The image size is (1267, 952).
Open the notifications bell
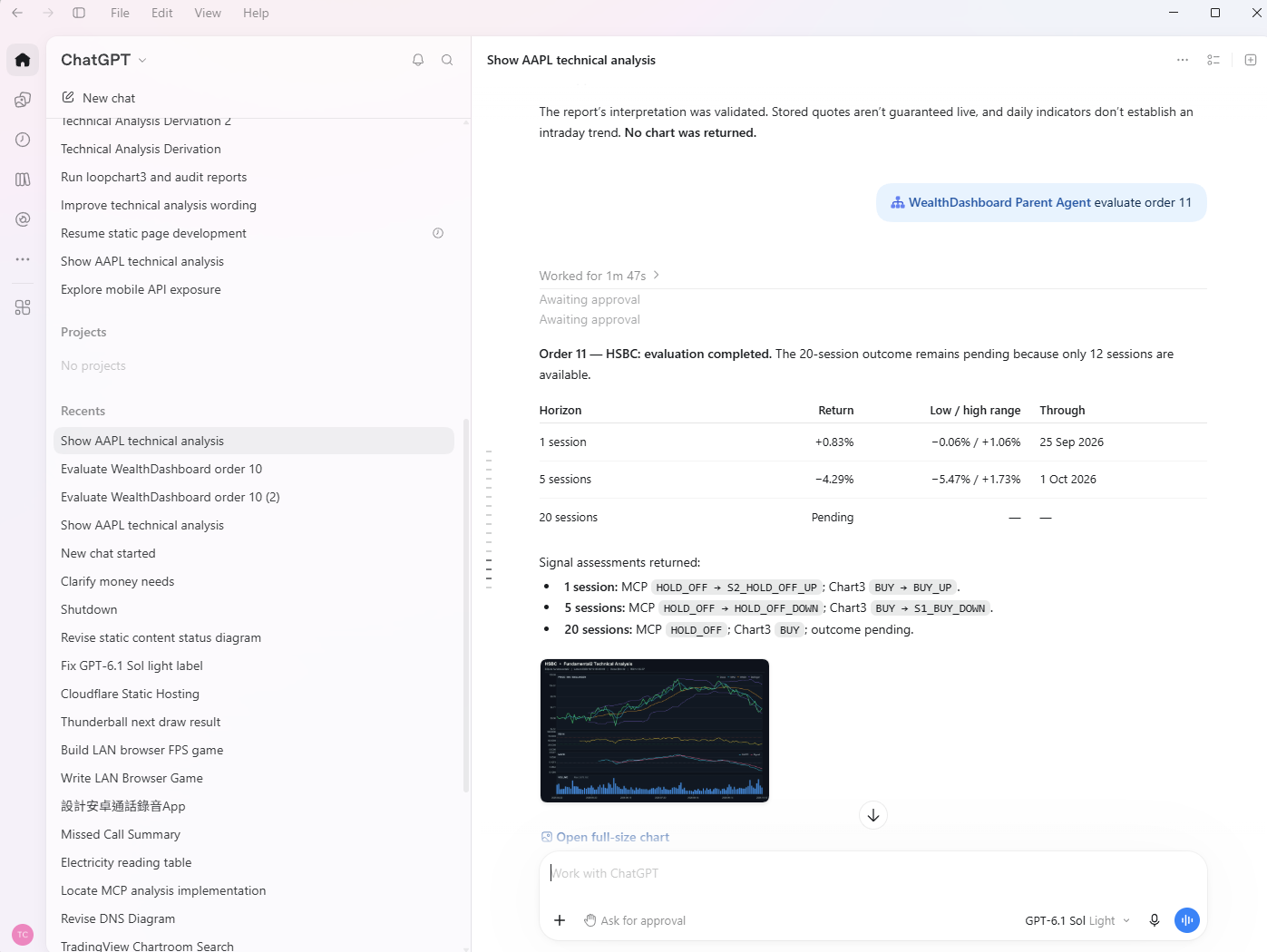[x=418, y=60]
